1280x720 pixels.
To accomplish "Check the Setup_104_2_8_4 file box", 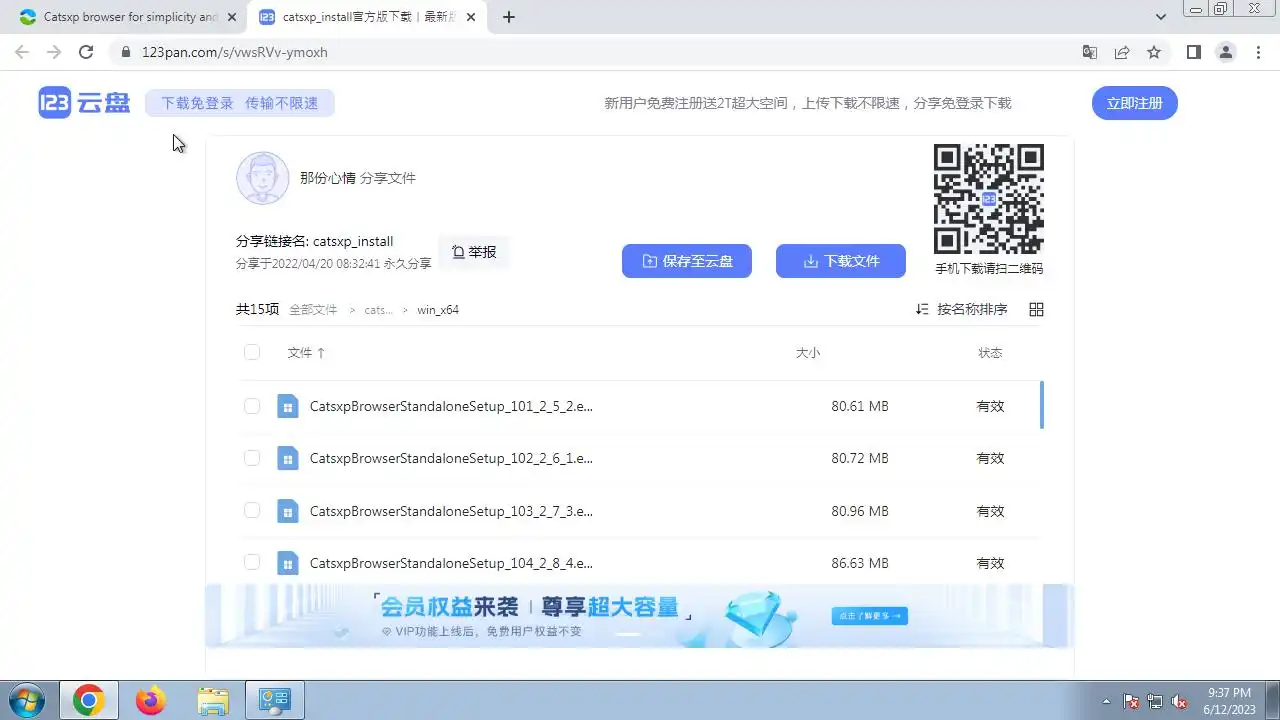I will tap(252, 563).
